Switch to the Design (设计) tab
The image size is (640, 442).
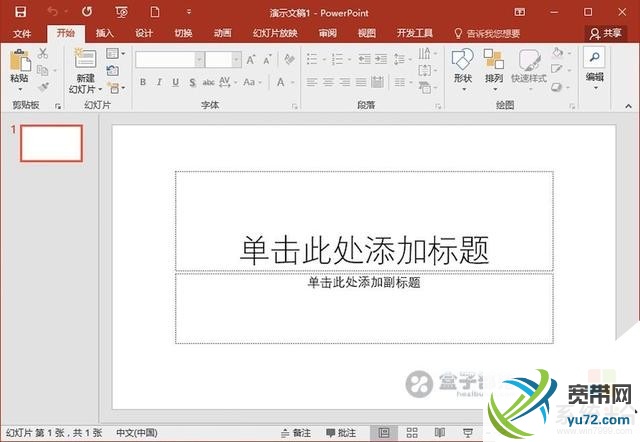tap(144, 33)
